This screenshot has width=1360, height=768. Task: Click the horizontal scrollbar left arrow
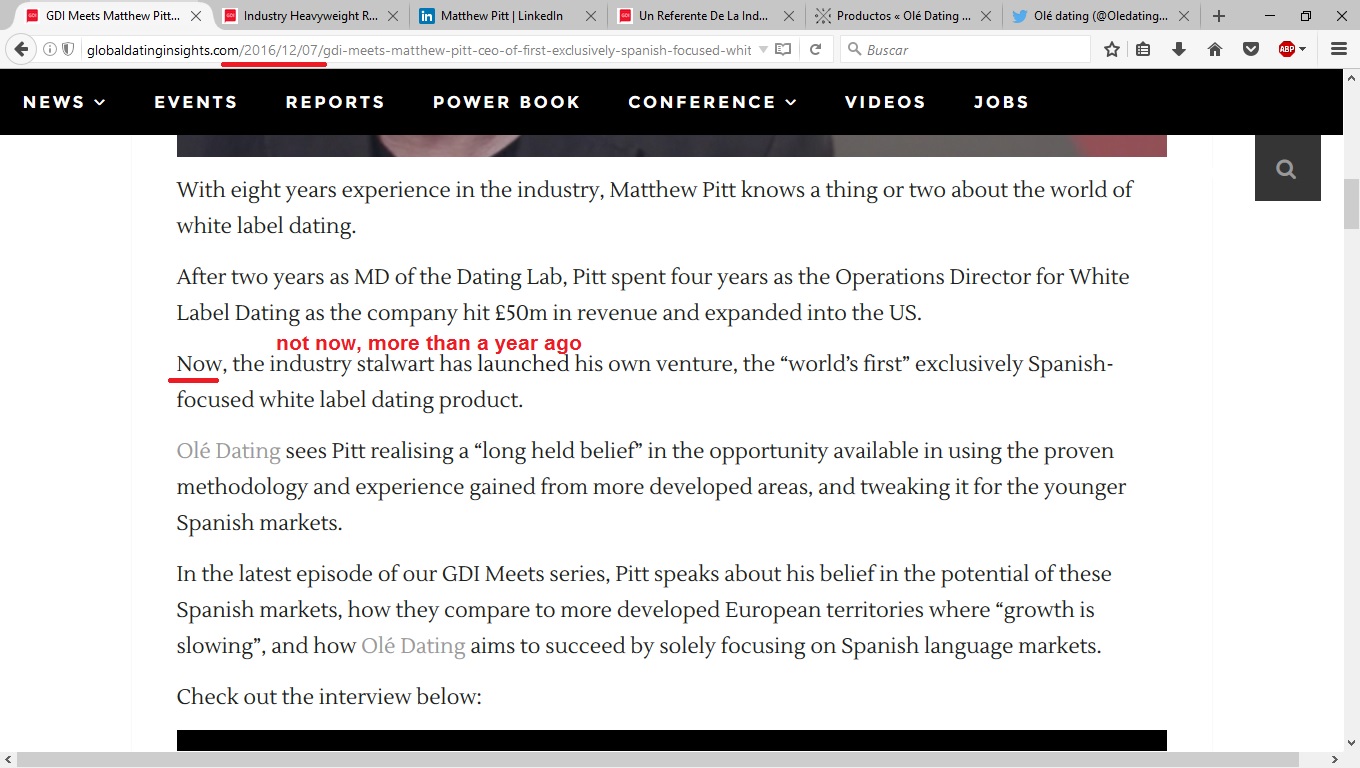coord(8,760)
